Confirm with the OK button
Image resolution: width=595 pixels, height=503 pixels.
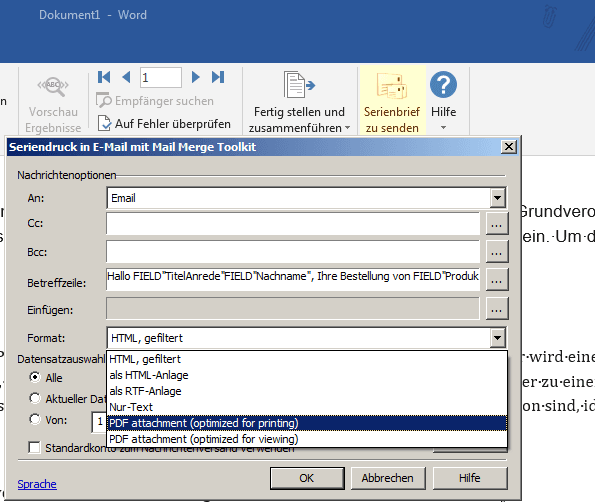[307, 478]
